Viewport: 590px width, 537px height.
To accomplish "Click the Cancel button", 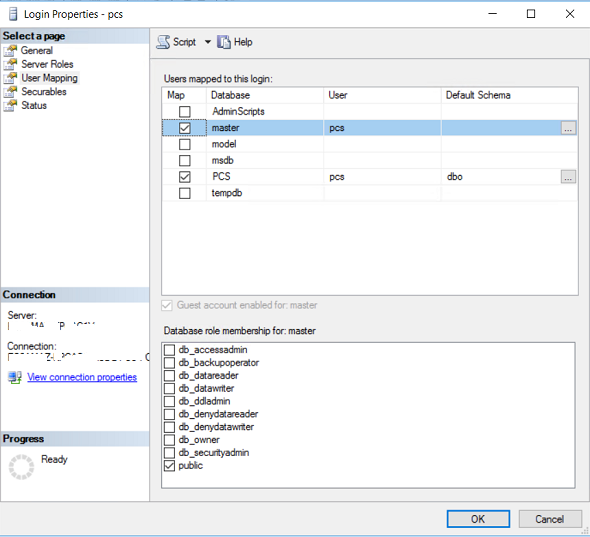I will (550, 519).
